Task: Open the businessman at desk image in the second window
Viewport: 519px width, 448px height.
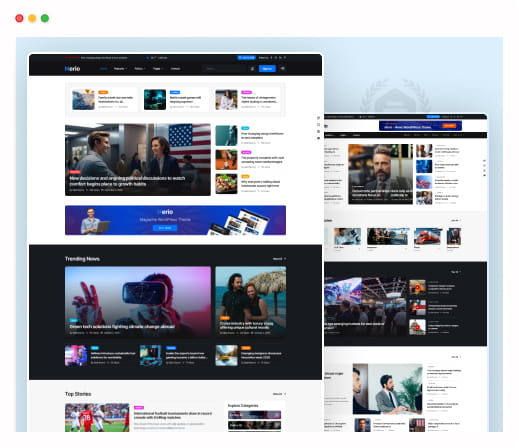Action: pyautogui.click(x=387, y=389)
